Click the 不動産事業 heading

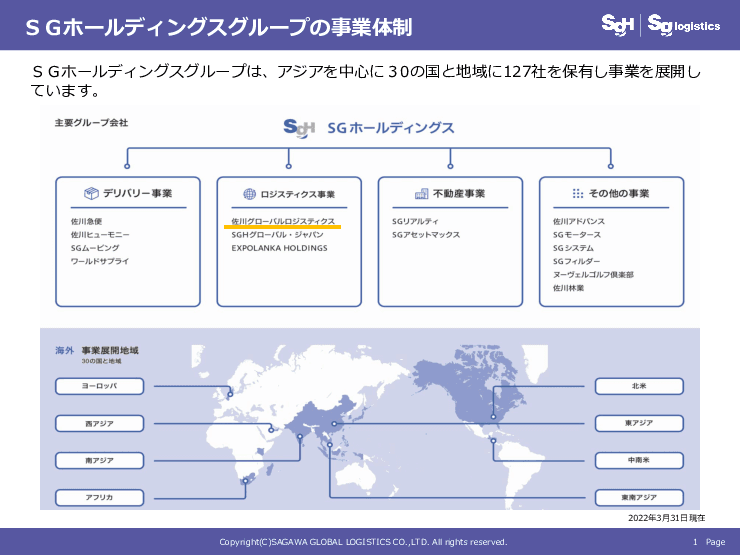(459, 193)
